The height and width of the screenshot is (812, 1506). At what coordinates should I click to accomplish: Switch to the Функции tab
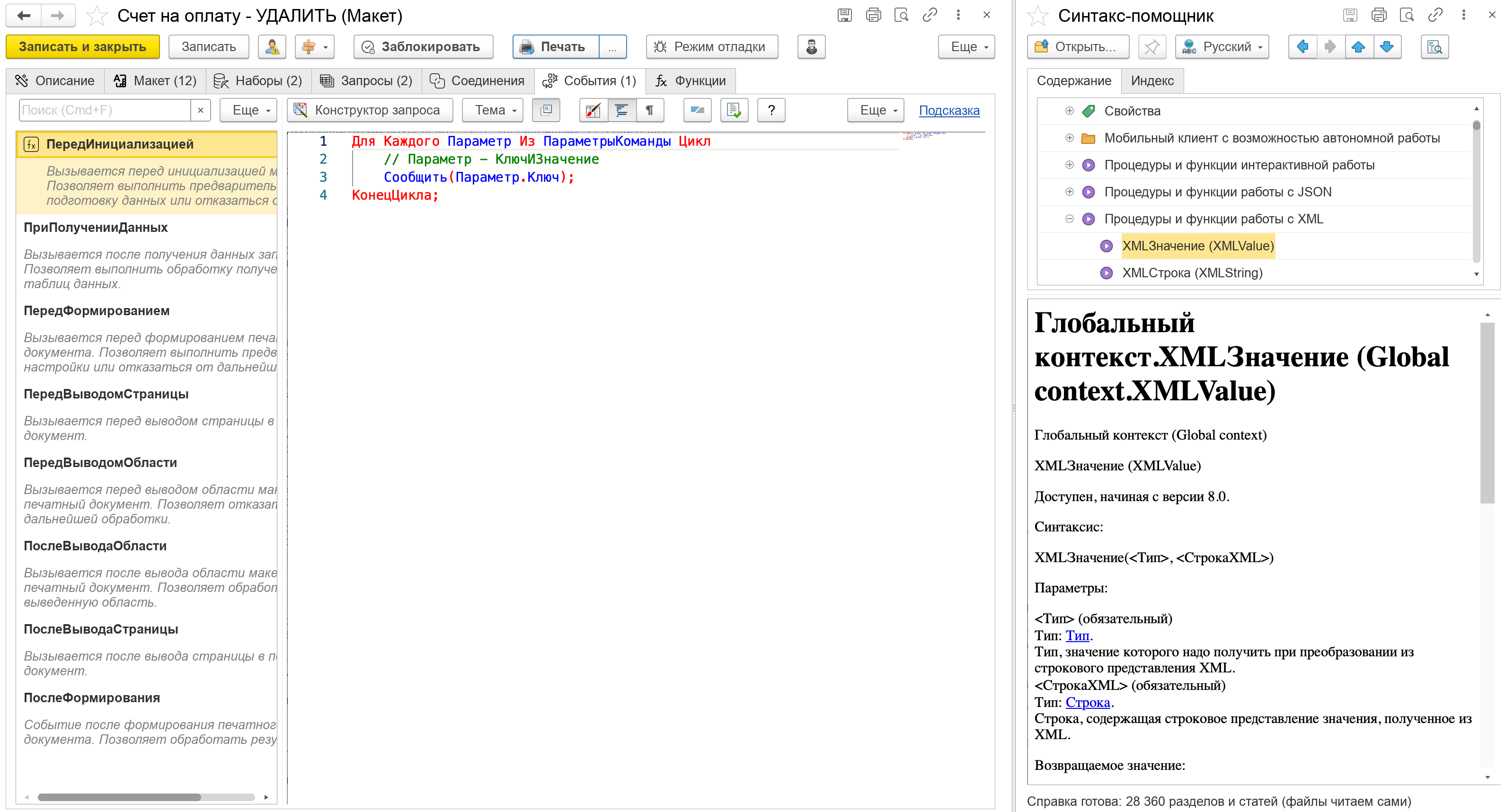point(691,80)
